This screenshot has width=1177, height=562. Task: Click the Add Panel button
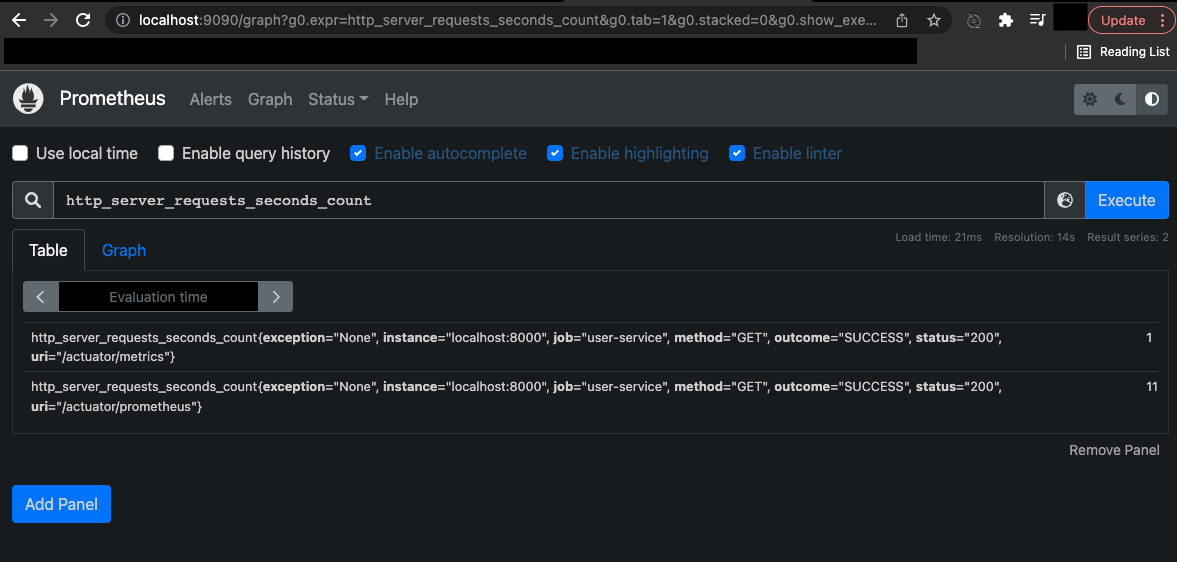point(62,504)
